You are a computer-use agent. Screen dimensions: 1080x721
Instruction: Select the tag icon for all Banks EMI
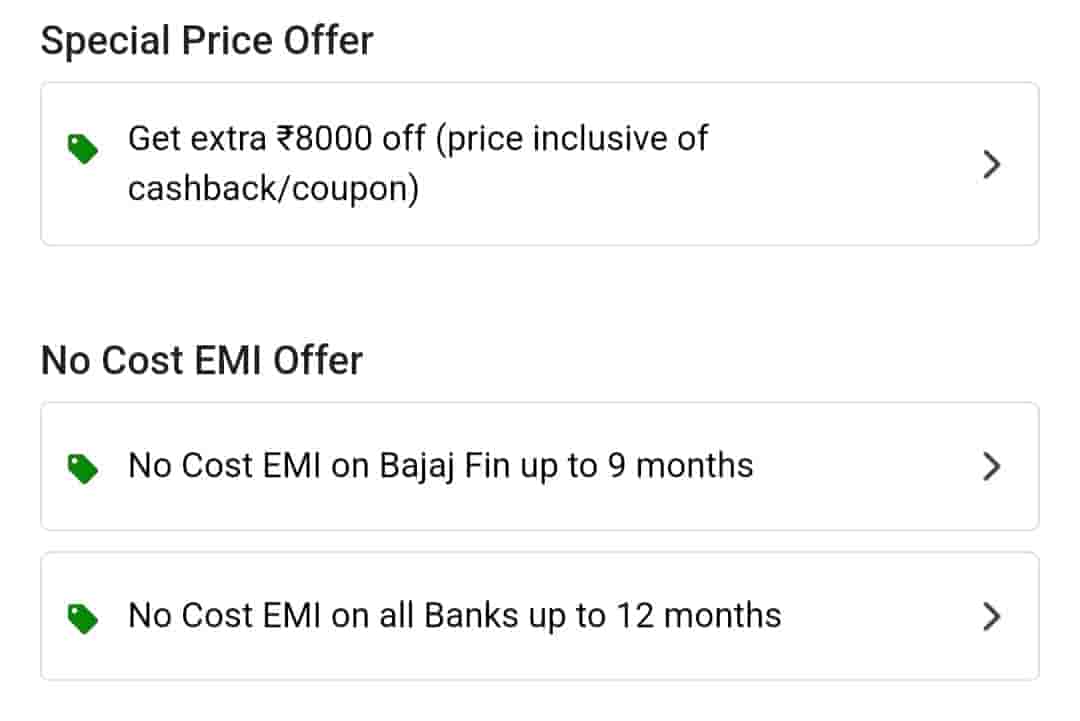click(83, 618)
